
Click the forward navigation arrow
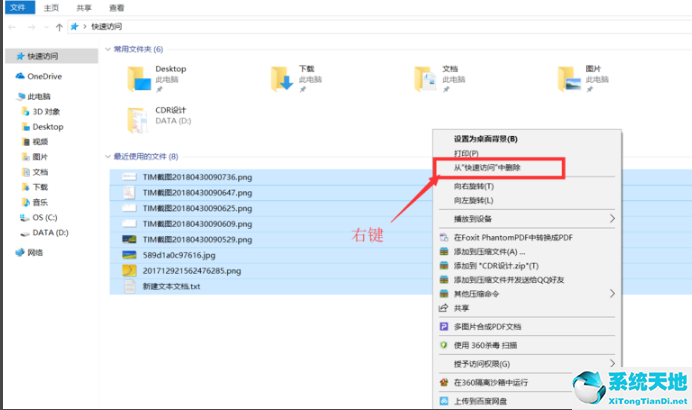[x=31, y=27]
